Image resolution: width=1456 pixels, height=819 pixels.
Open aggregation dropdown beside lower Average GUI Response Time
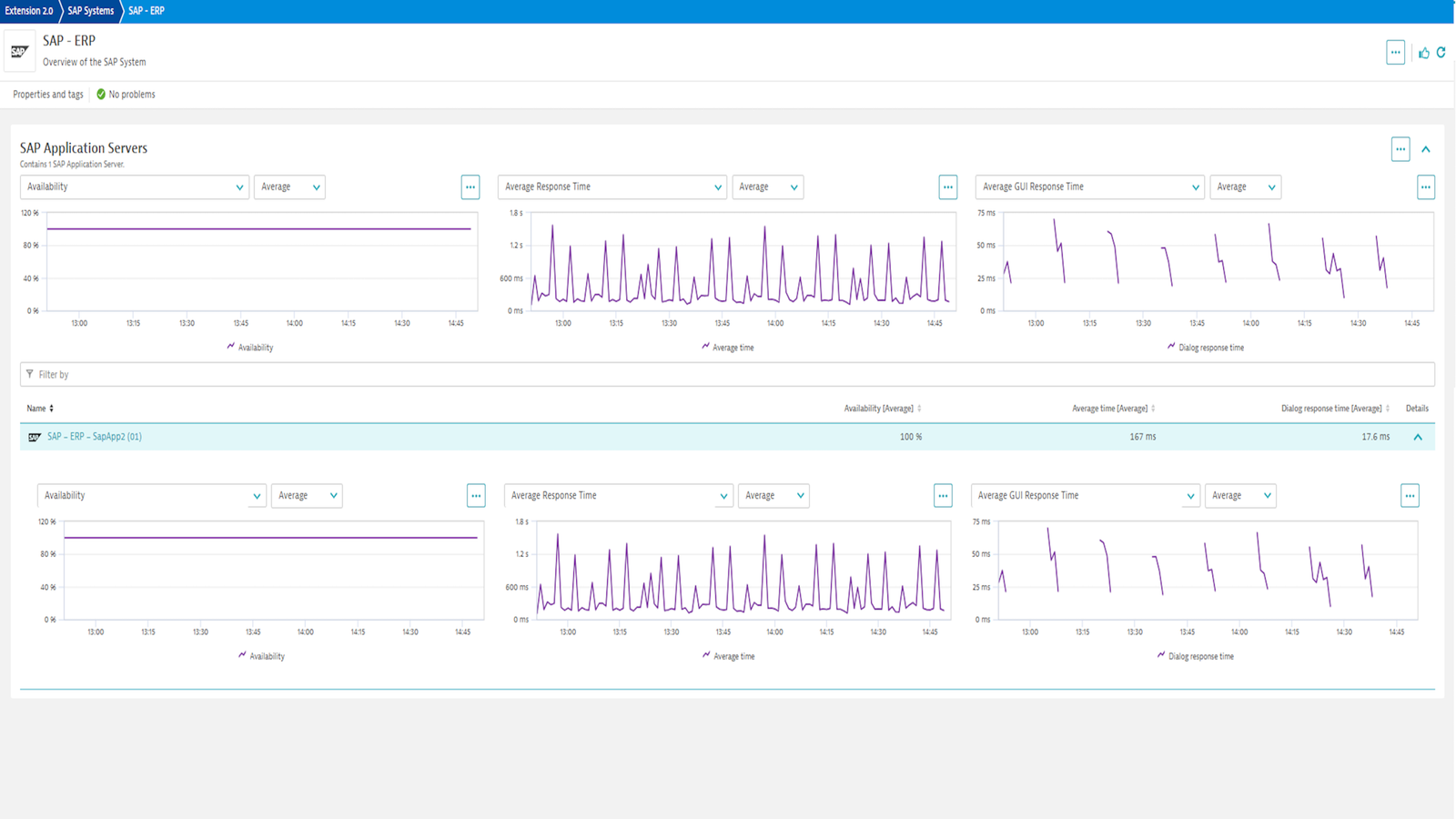tap(1240, 495)
